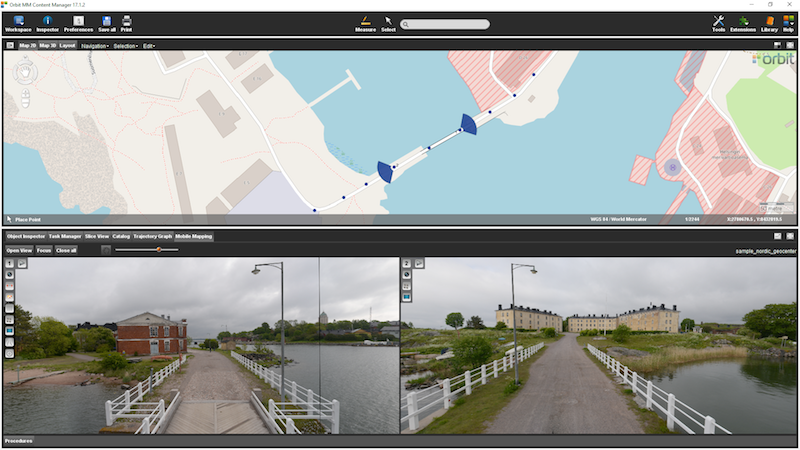This screenshot has height=450, width=800.
Task: Click the Print icon
Action: click(127, 21)
